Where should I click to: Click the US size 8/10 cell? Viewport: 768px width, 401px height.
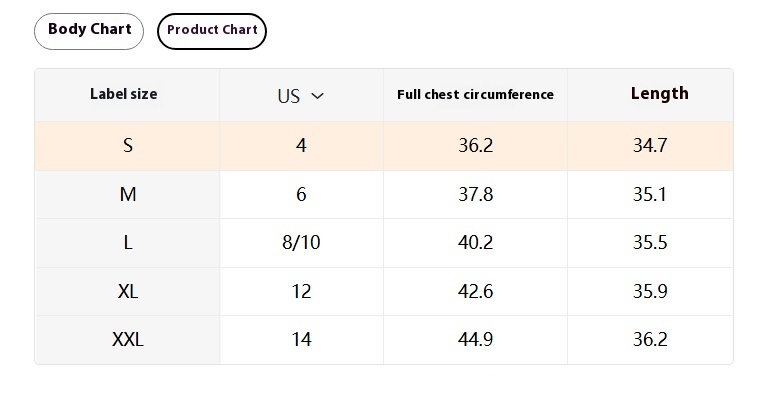click(x=301, y=242)
